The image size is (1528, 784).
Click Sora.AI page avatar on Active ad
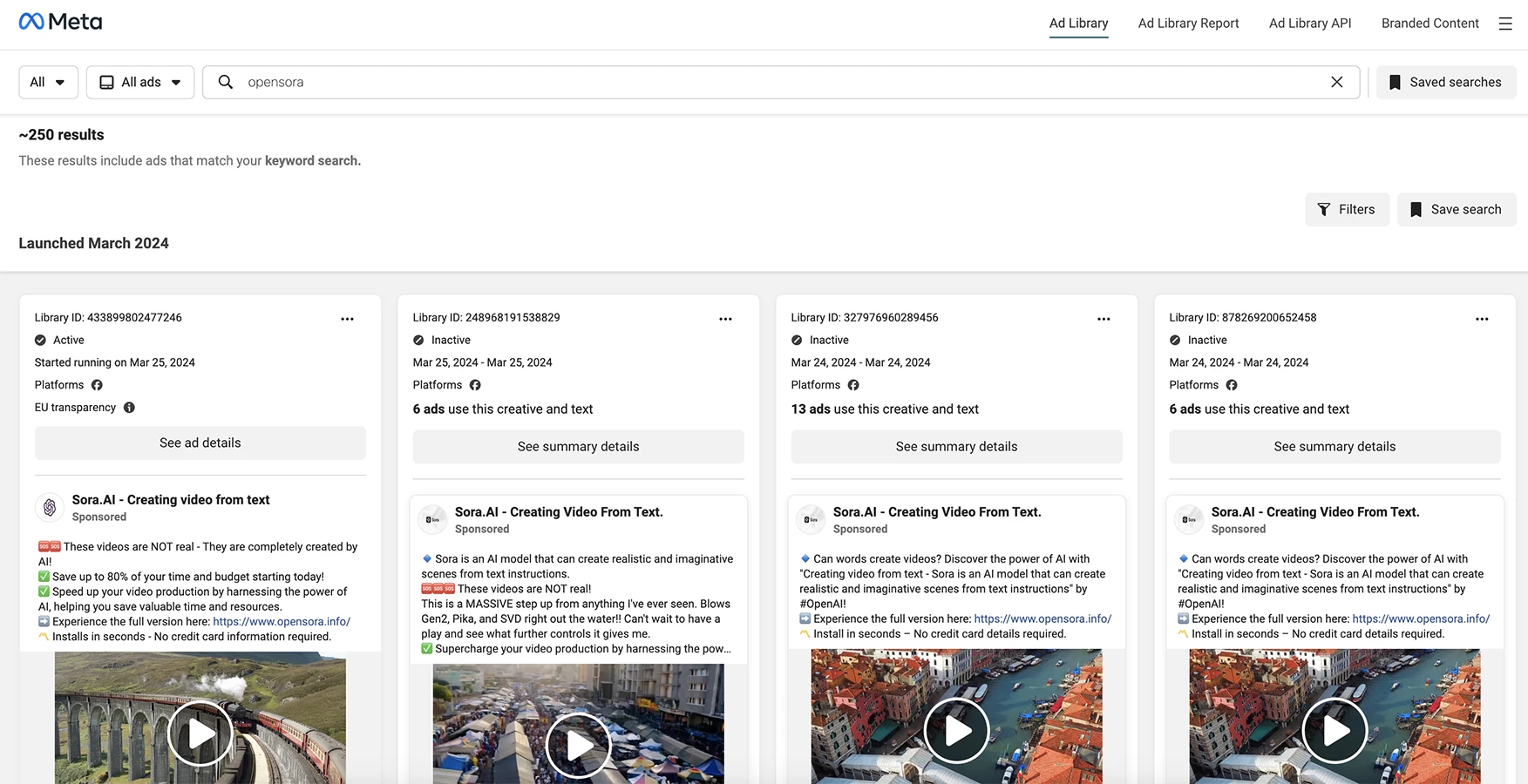pos(50,507)
